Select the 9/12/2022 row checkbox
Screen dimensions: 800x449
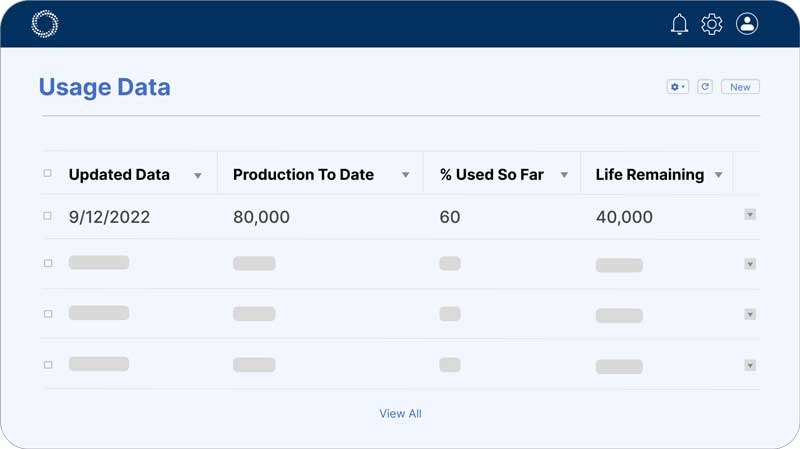[x=48, y=216]
